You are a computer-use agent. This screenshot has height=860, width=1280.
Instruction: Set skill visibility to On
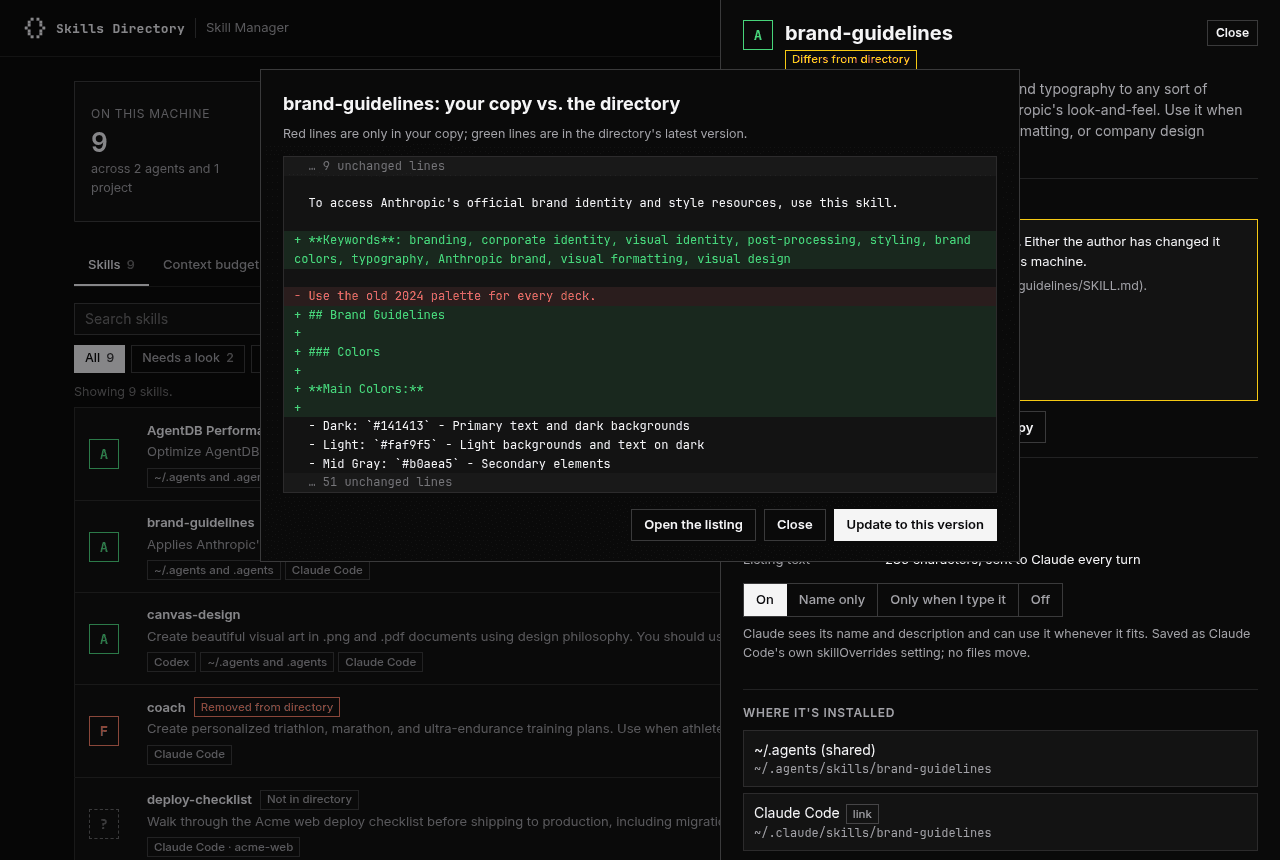[x=765, y=600]
